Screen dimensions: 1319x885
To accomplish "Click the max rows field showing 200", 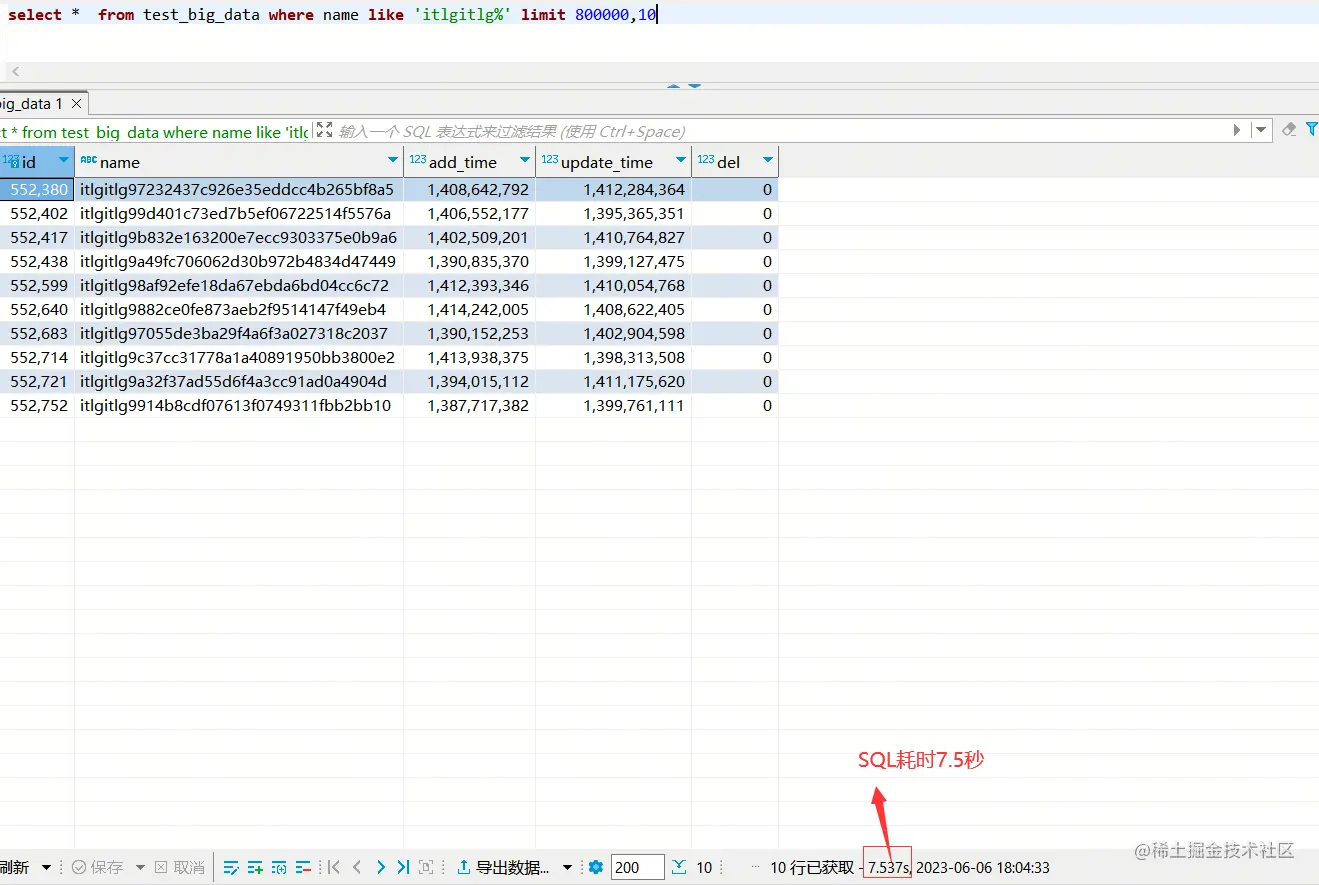I will (x=638, y=867).
